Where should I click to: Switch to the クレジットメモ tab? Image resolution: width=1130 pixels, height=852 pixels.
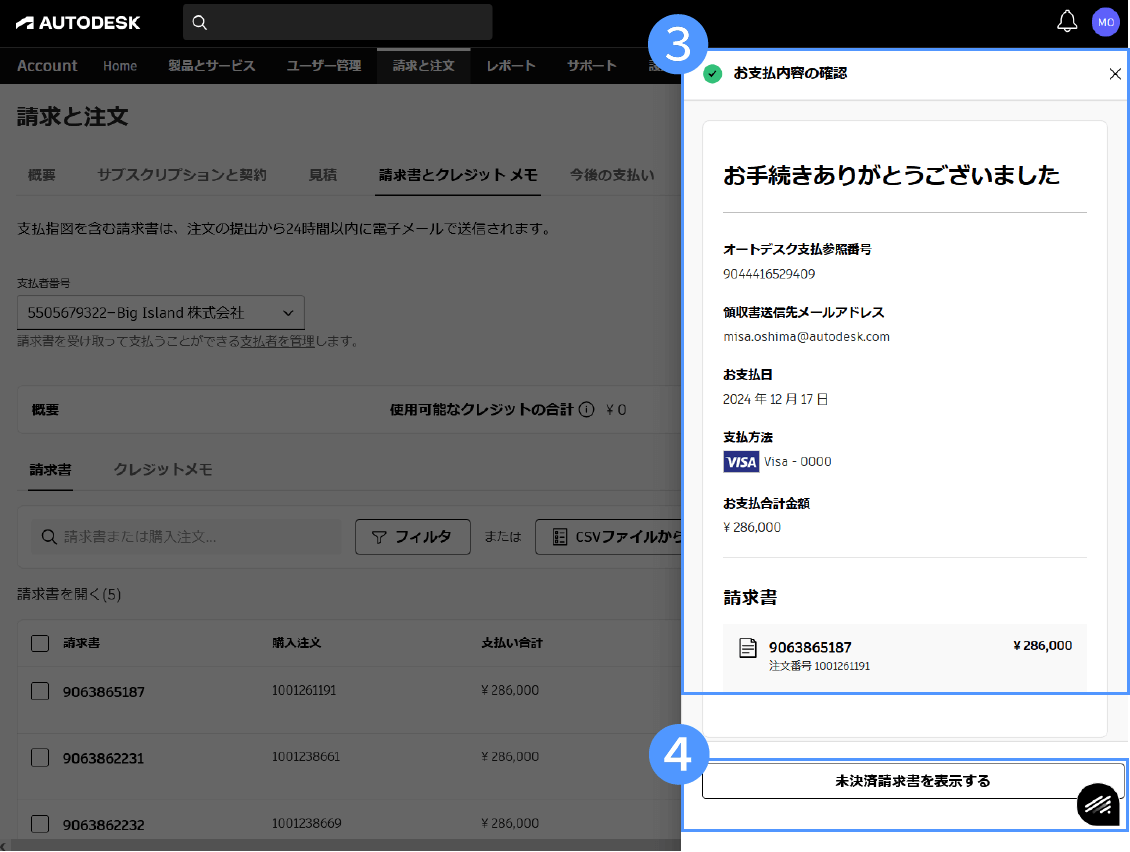click(163, 470)
